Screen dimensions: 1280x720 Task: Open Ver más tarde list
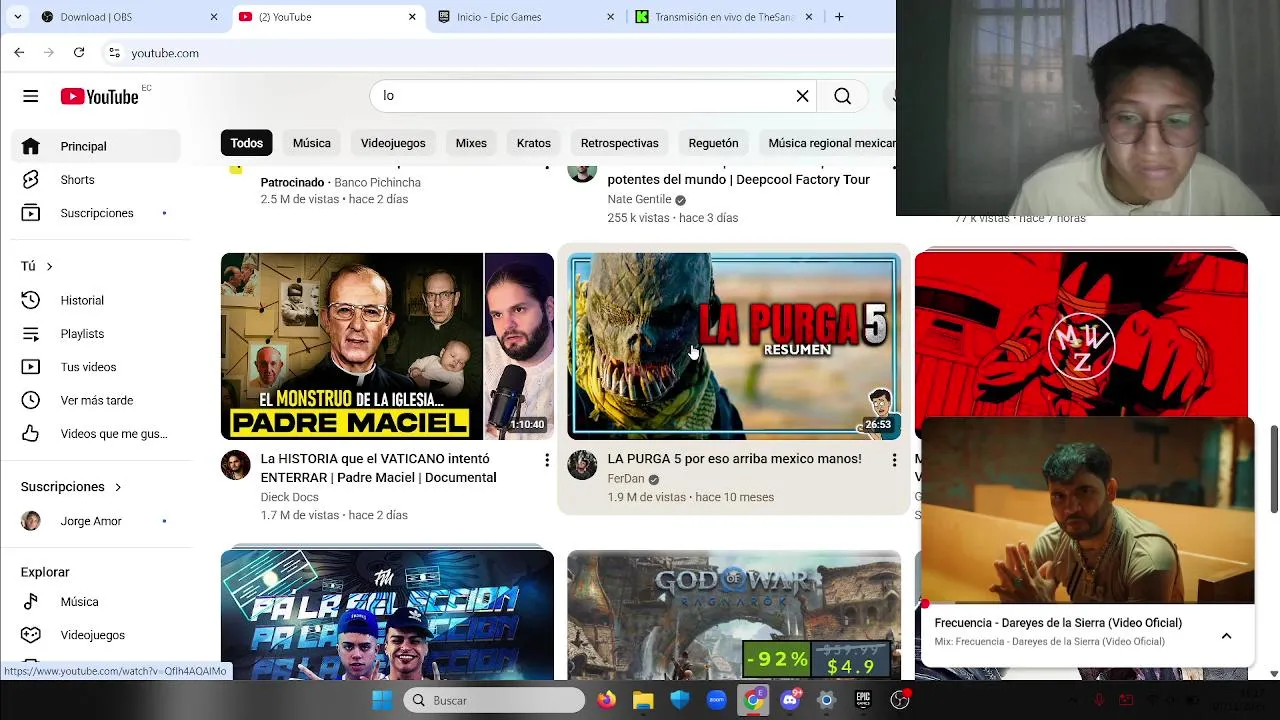(96, 400)
